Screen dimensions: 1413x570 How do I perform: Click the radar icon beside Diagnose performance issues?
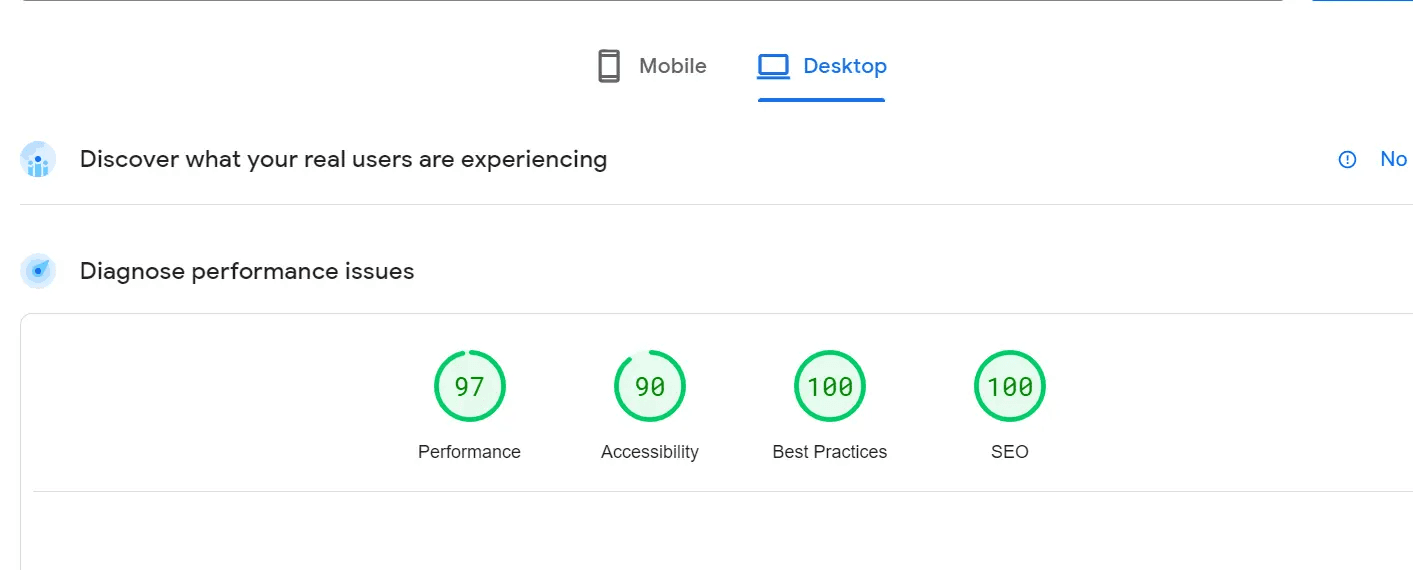38,271
